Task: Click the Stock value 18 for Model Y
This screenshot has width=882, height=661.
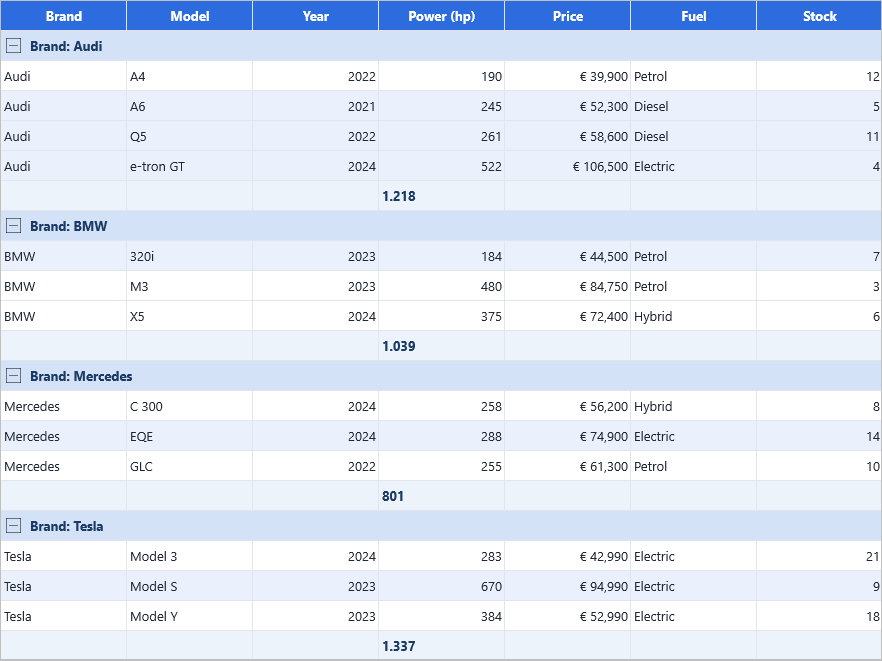Action: [x=820, y=616]
